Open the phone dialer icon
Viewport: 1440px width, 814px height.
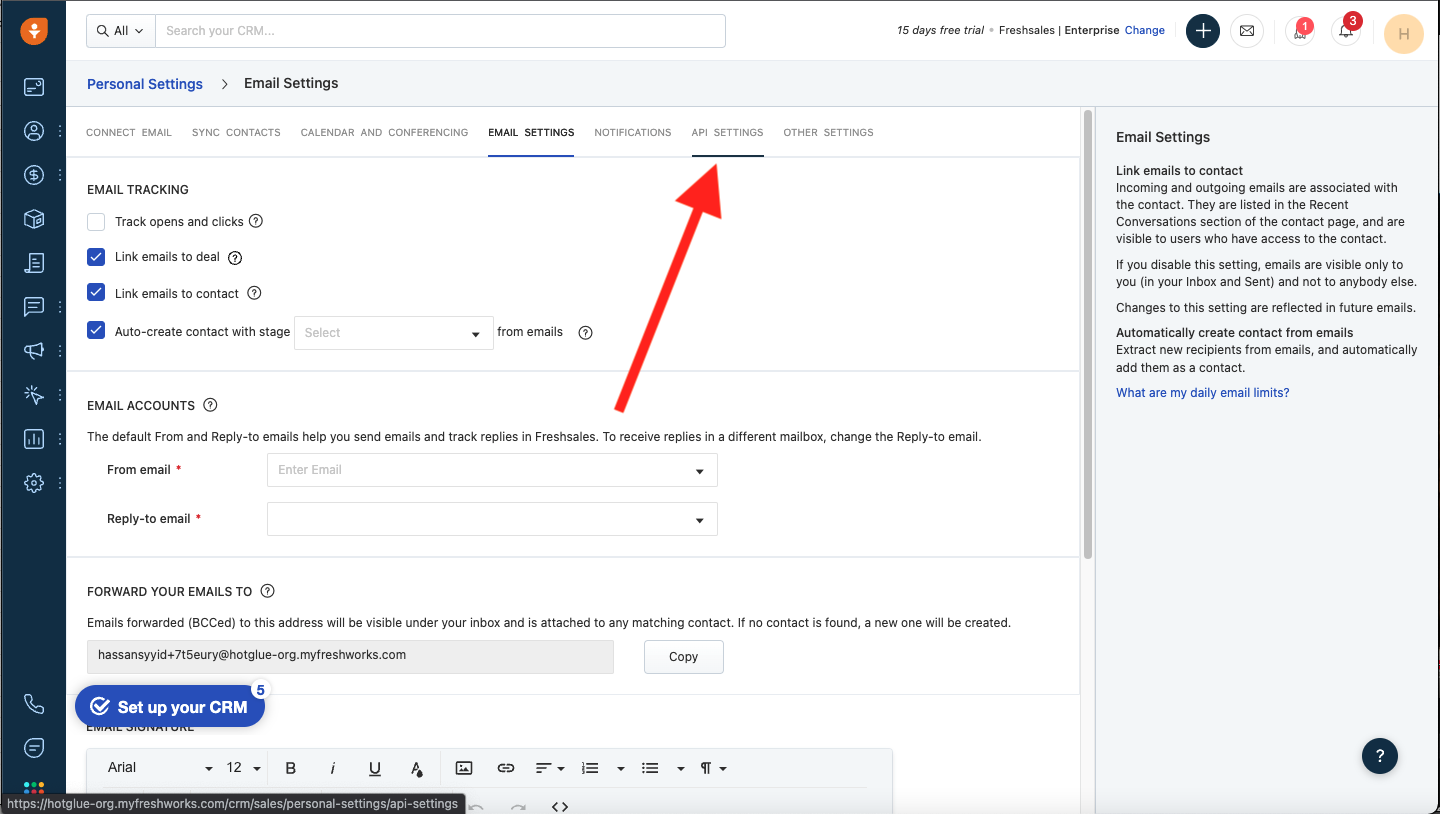[x=34, y=704]
